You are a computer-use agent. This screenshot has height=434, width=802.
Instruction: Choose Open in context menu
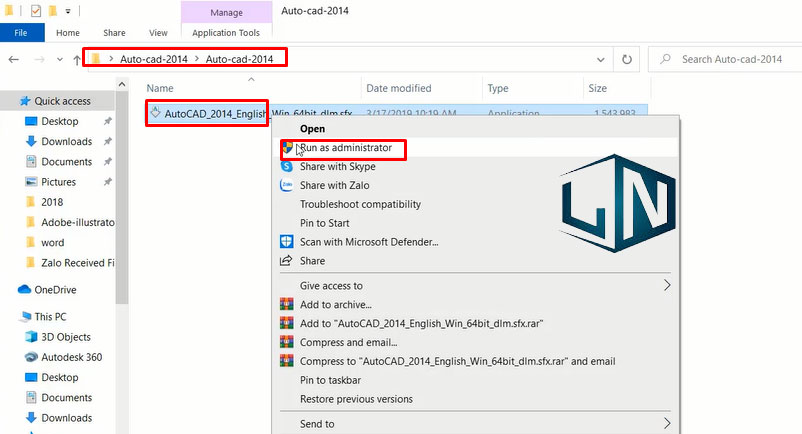tap(312, 129)
